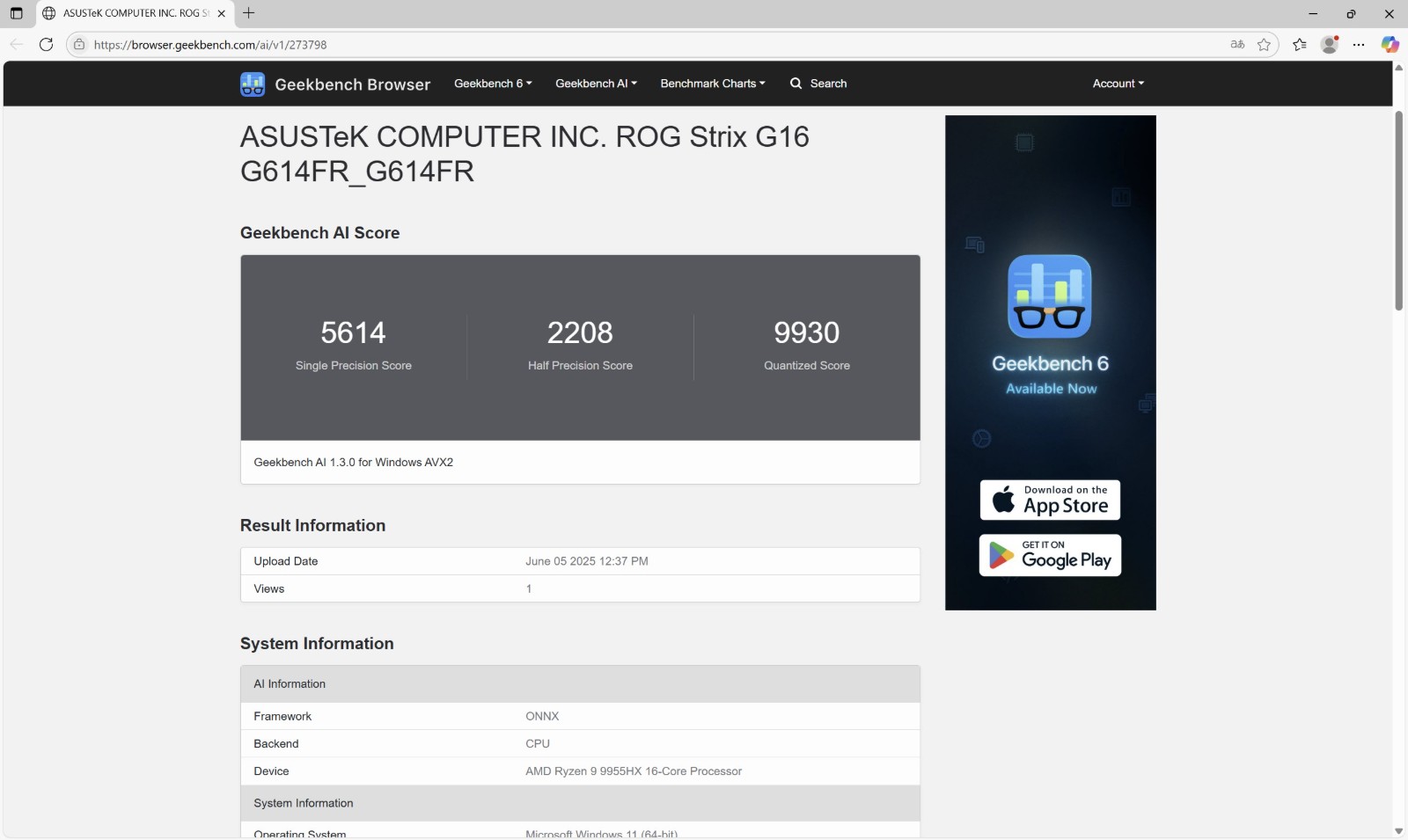Open the browser profile avatar
The image size is (1408, 840).
point(1330,45)
